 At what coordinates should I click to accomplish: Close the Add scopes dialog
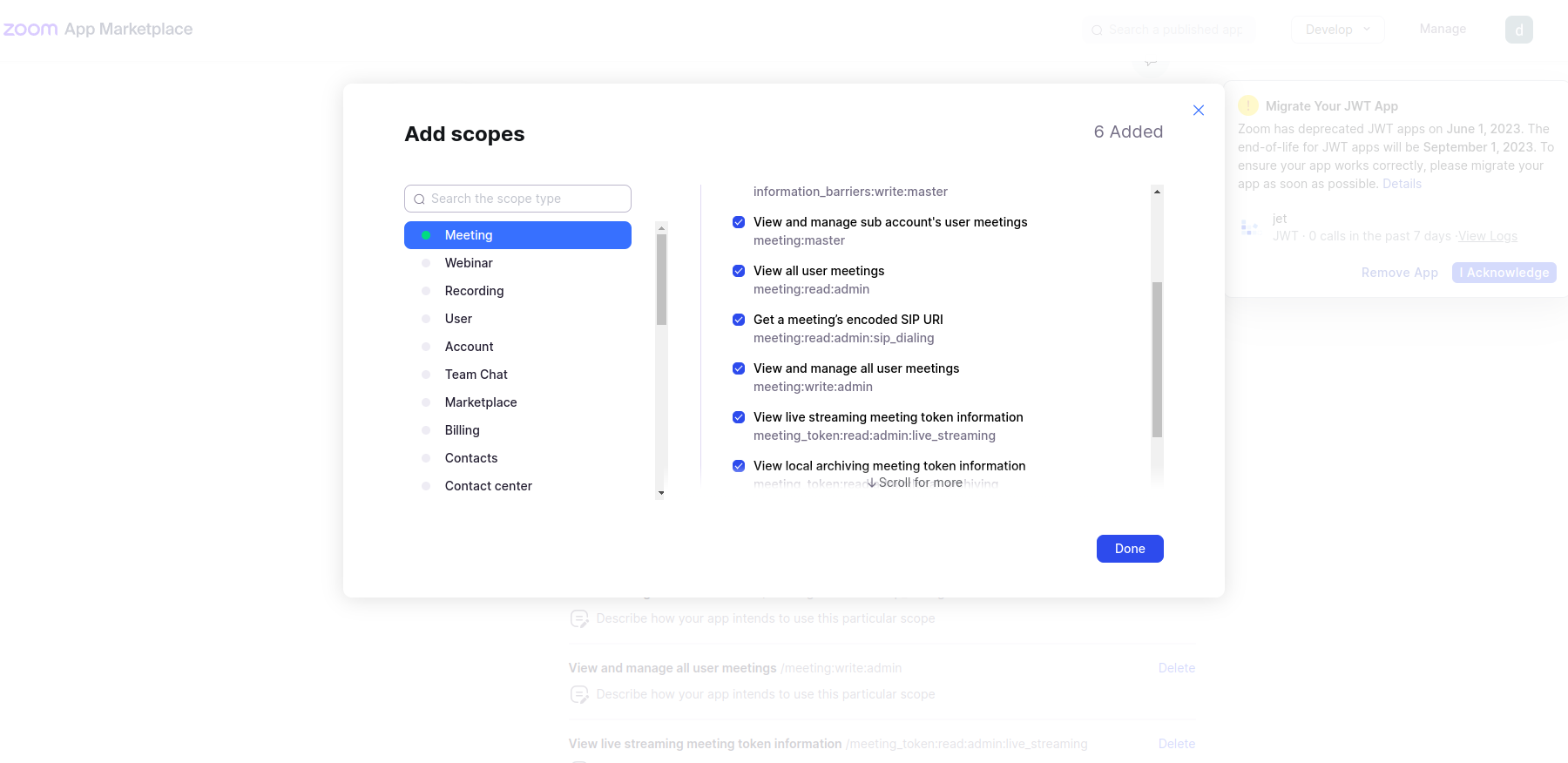pos(1199,111)
